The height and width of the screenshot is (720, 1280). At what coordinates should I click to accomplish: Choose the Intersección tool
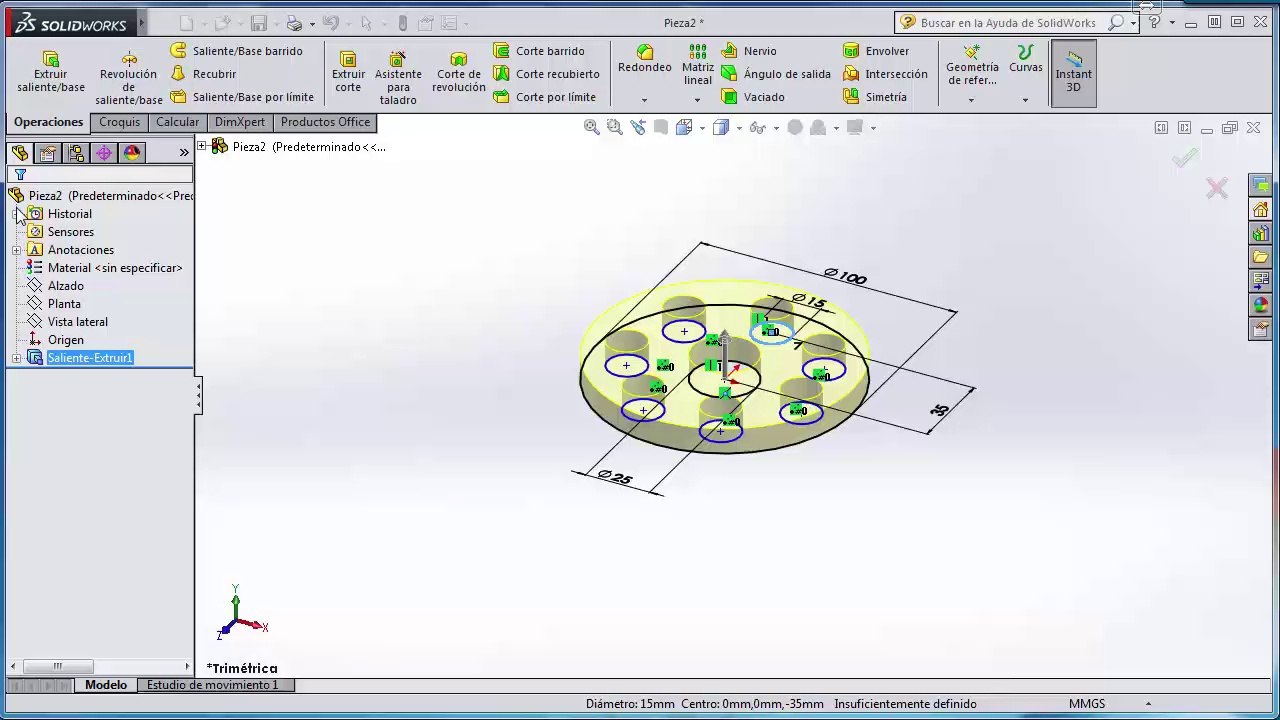tap(885, 74)
